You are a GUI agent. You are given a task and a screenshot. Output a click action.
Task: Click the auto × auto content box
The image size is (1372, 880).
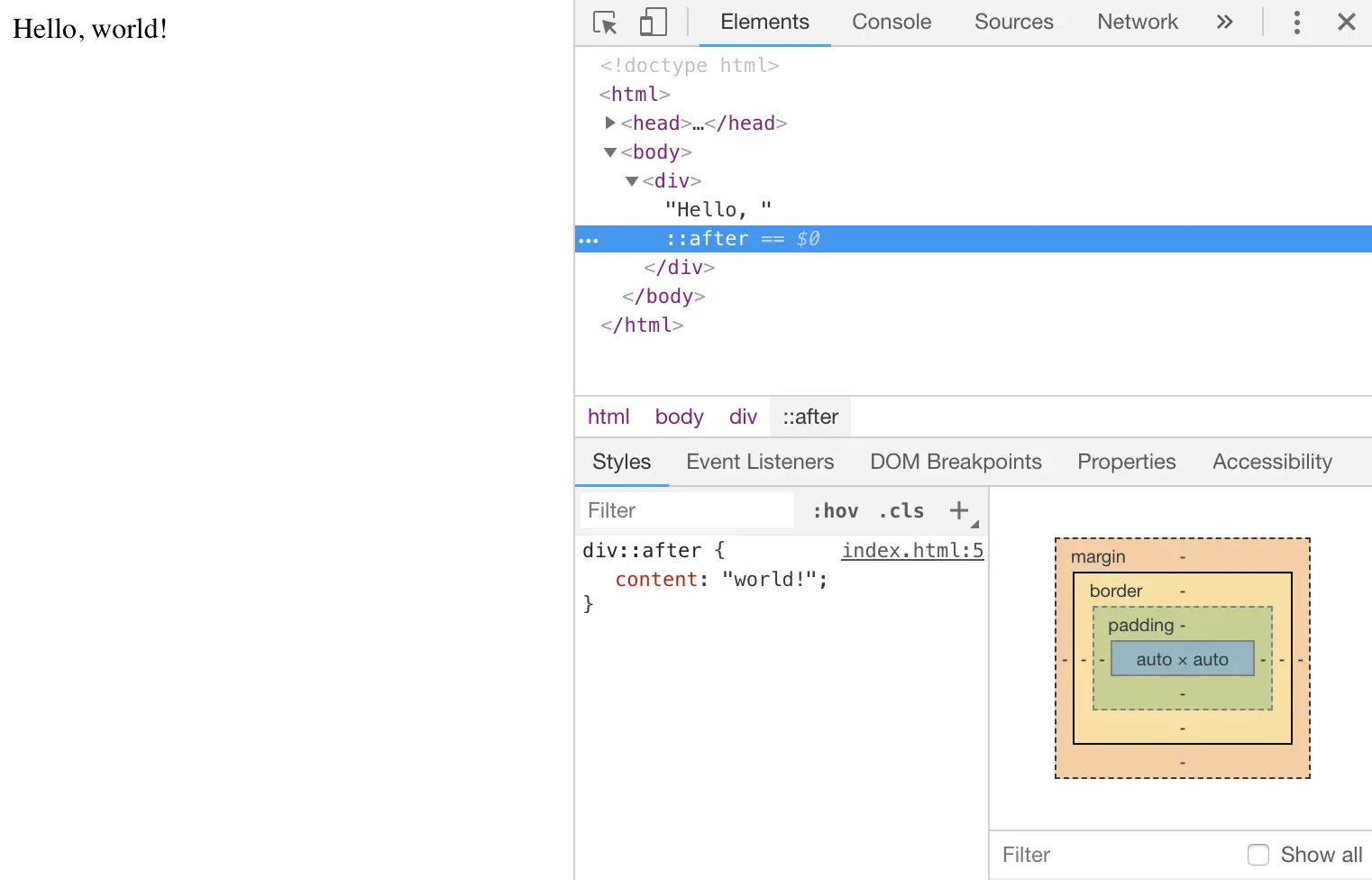click(x=1182, y=658)
